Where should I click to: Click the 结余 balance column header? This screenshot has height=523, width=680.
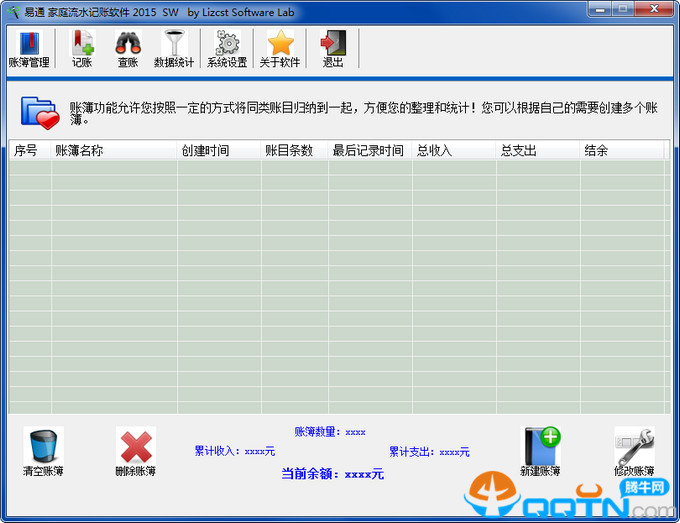[x=622, y=151]
